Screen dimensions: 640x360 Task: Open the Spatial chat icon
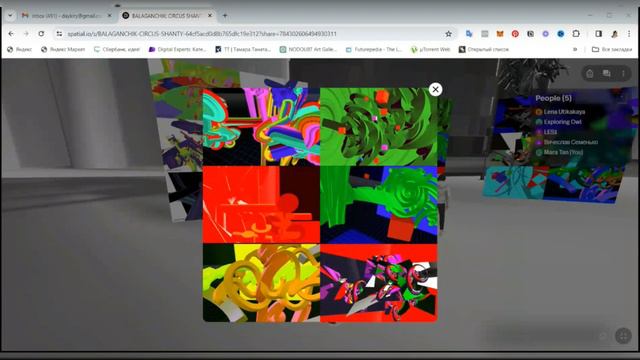607,73
